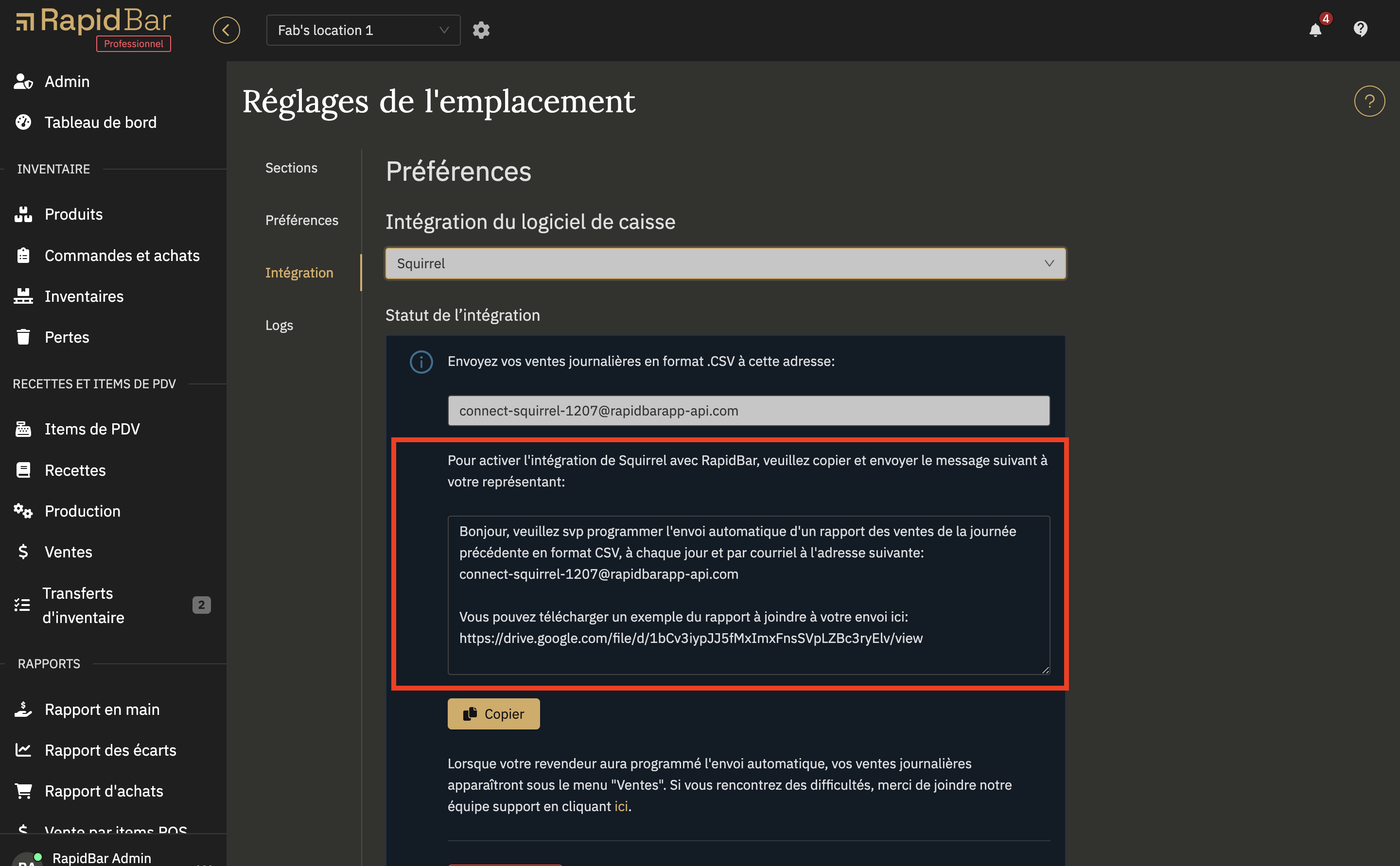Open the Préférences settings tab
The image size is (1400, 866).
click(302, 221)
